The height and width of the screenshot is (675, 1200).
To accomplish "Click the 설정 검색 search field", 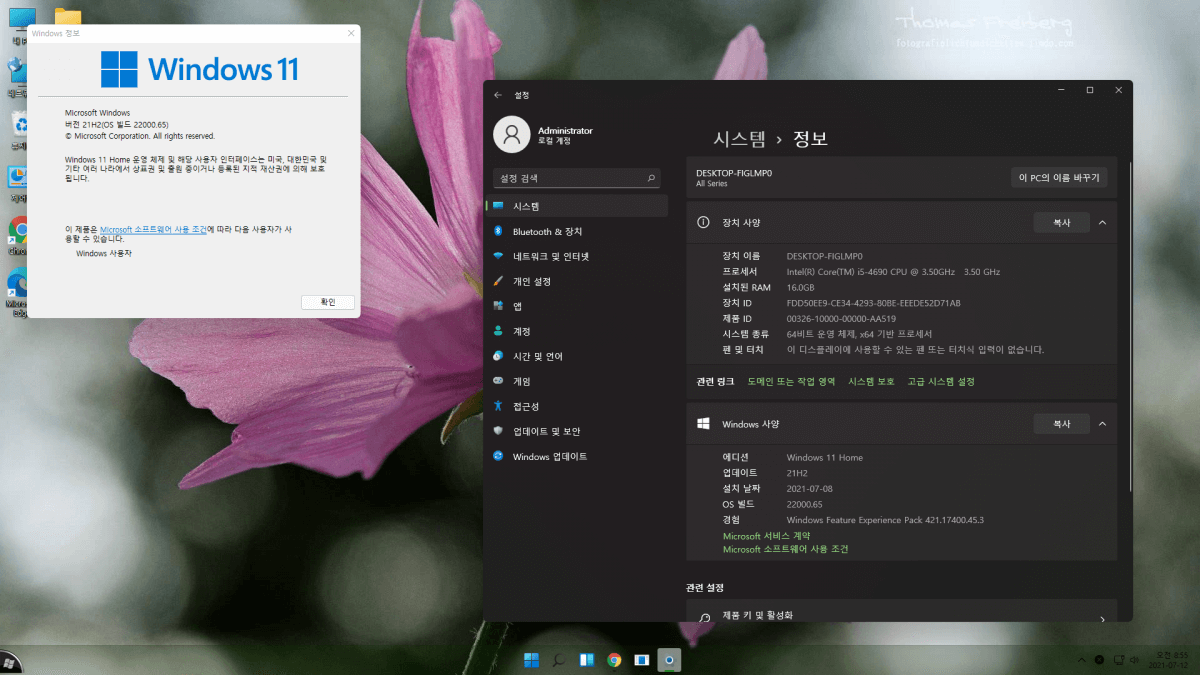I will click(577, 178).
